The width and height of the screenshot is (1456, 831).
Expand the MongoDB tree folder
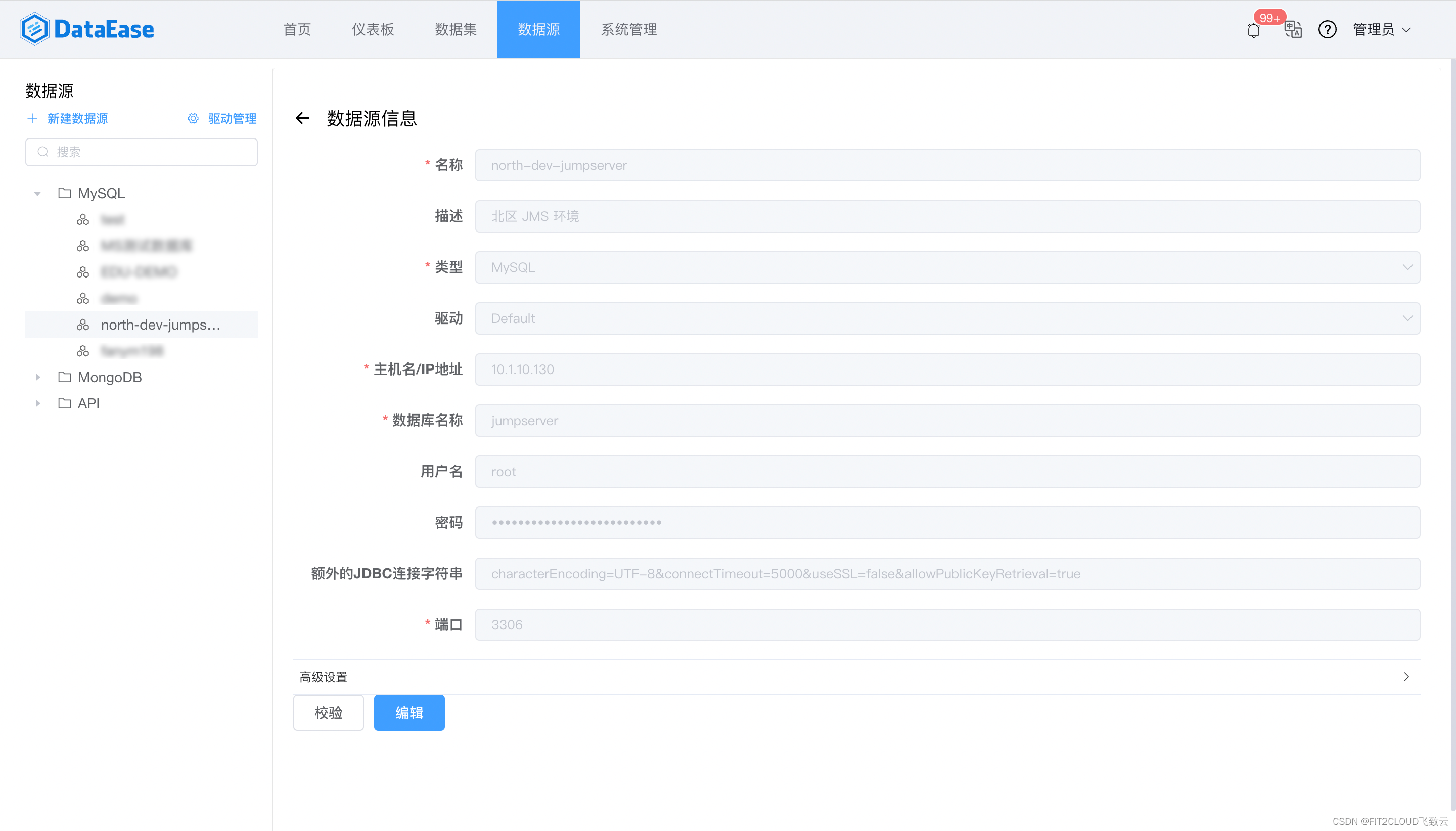pyautogui.click(x=38, y=377)
